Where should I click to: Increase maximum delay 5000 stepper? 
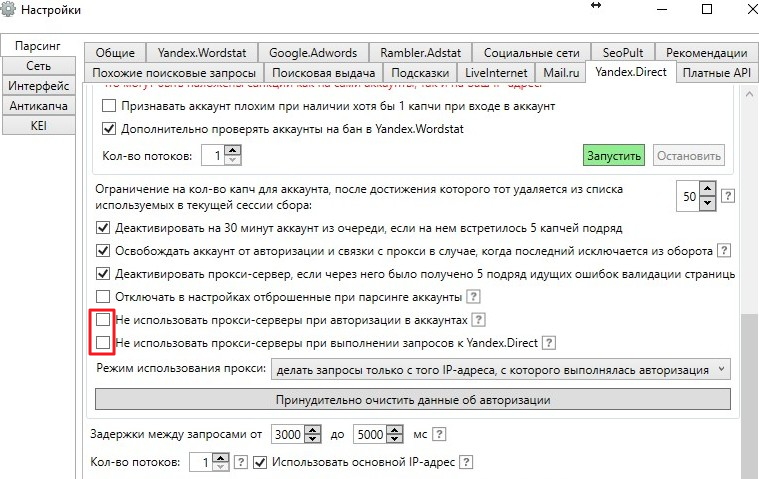tap(395, 429)
